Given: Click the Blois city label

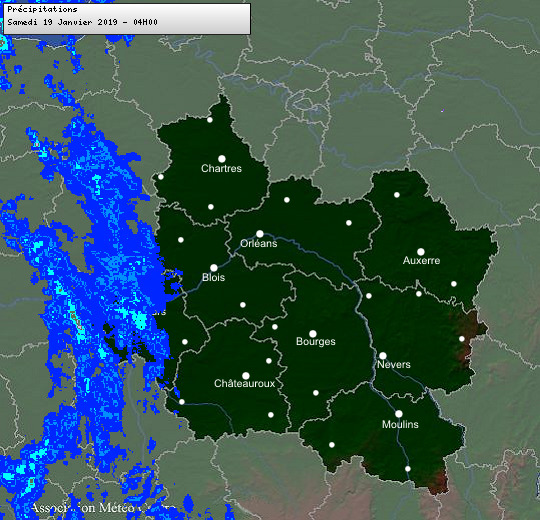Looking at the screenshot, I should [x=214, y=277].
